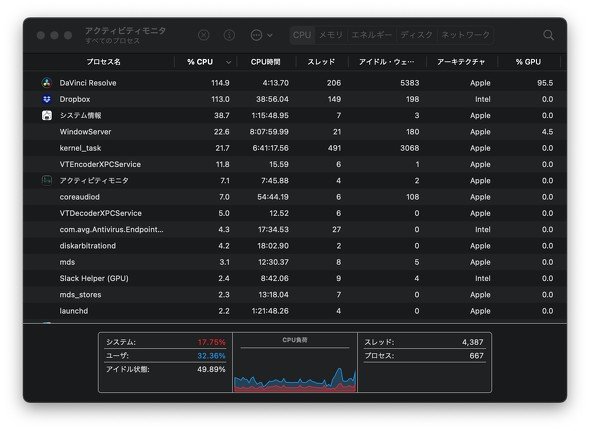Click the yellow minimize window button

(x=55, y=35)
